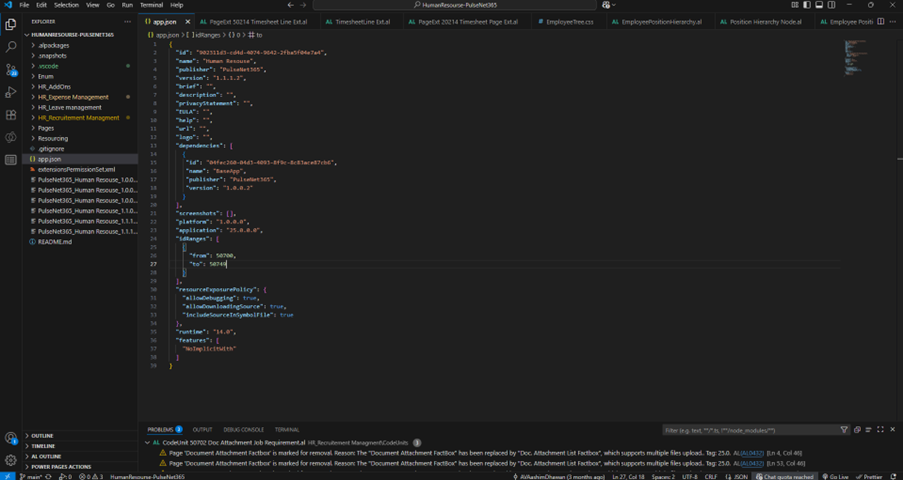Collapse the CodeUnit 50702 problems group
Viewport: 903px width, 480px height.
click(x=148, y=443)
